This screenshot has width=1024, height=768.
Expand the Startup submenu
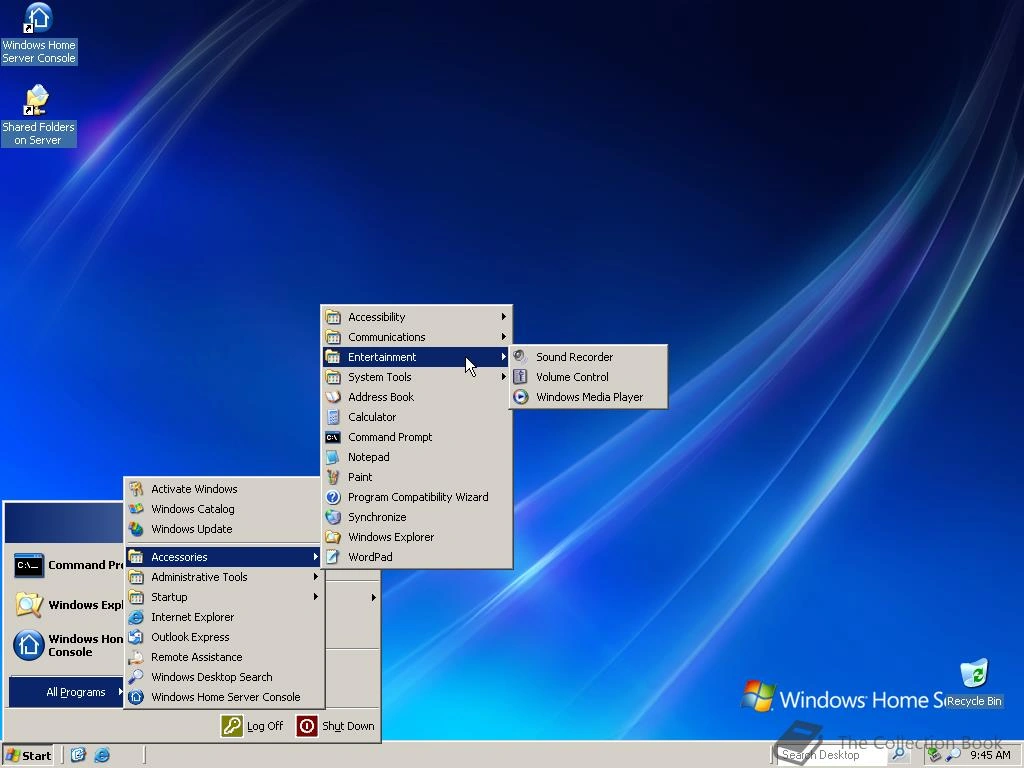tap(169, 597)
